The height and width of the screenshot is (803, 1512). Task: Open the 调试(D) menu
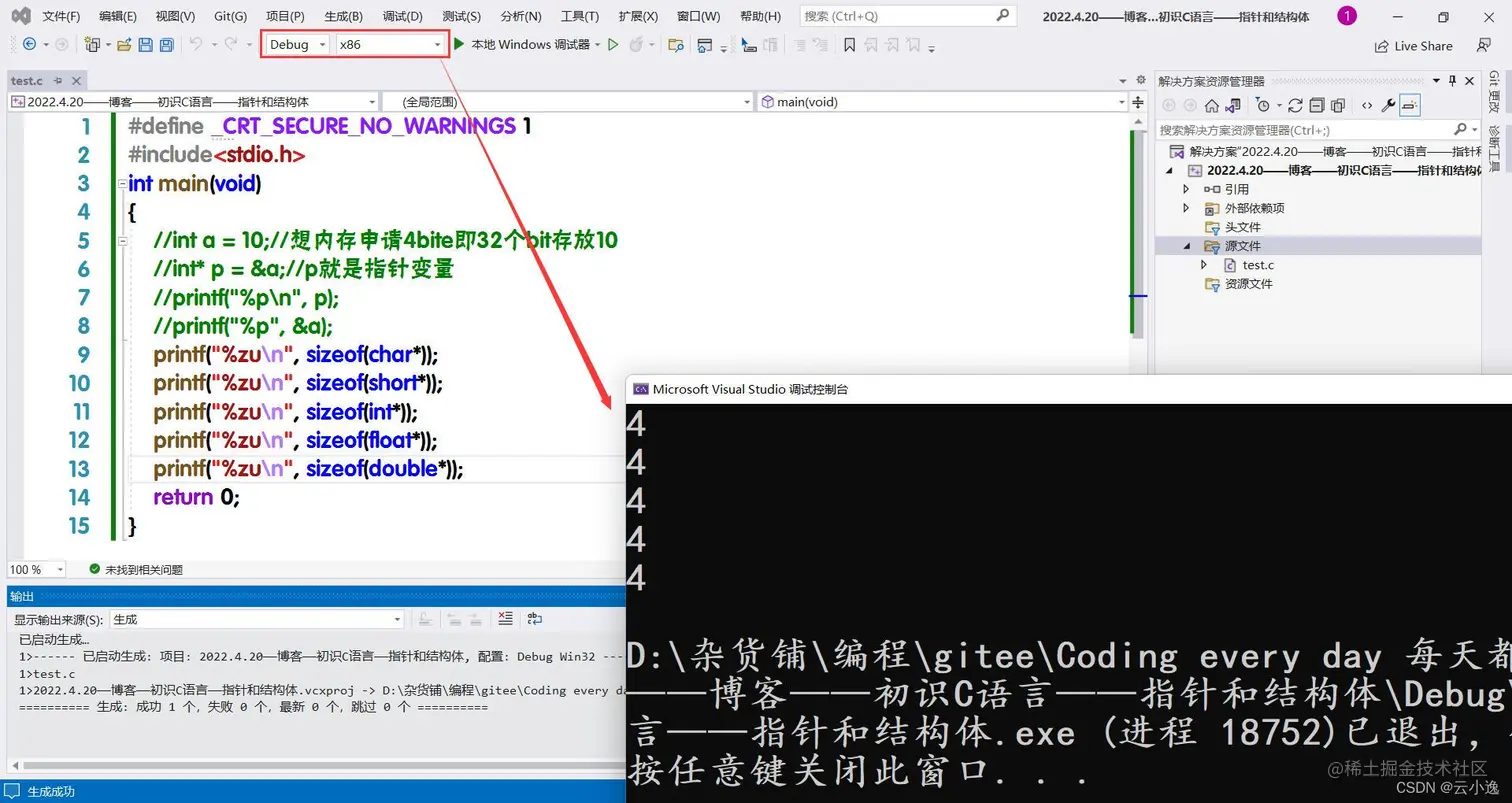(x=402, y=17)
